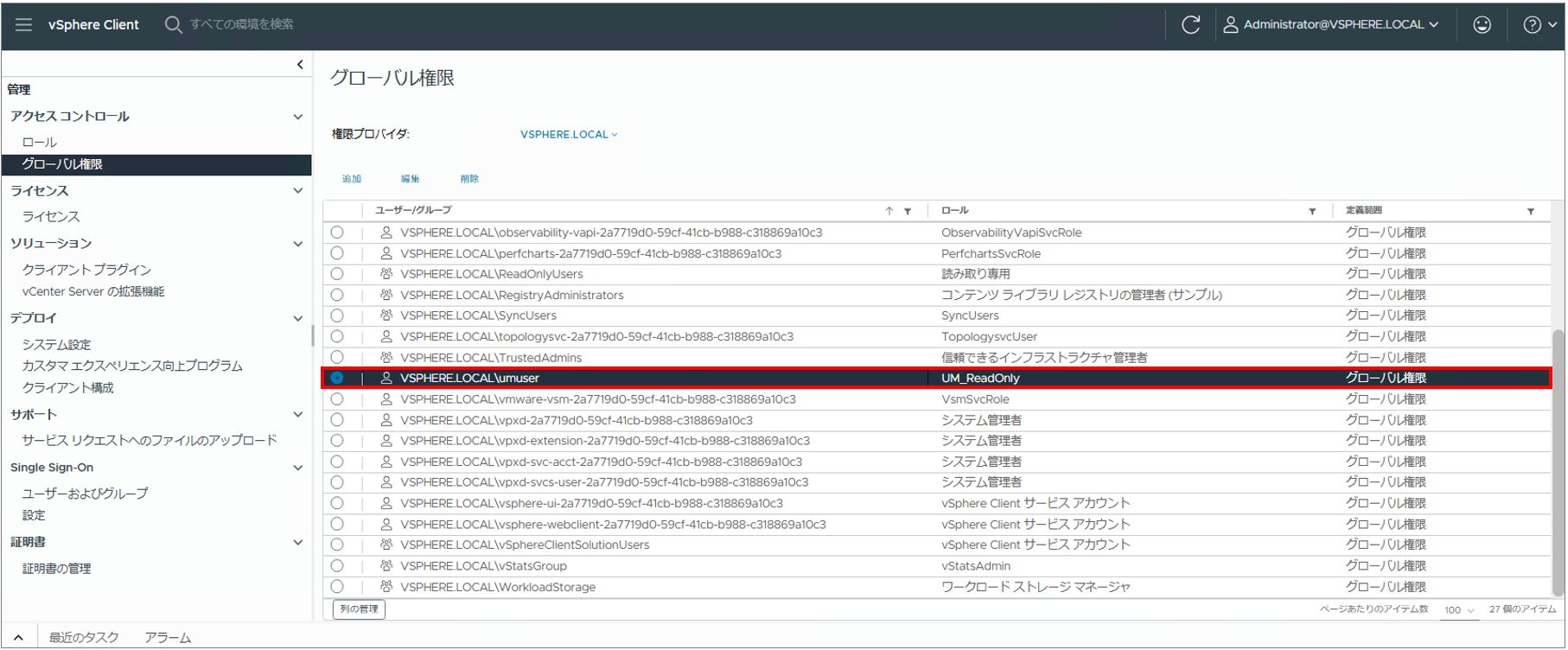The image size is (1568, 650).
Task: Expand the bottom tasks panel arrow
Action: [18, 638]
